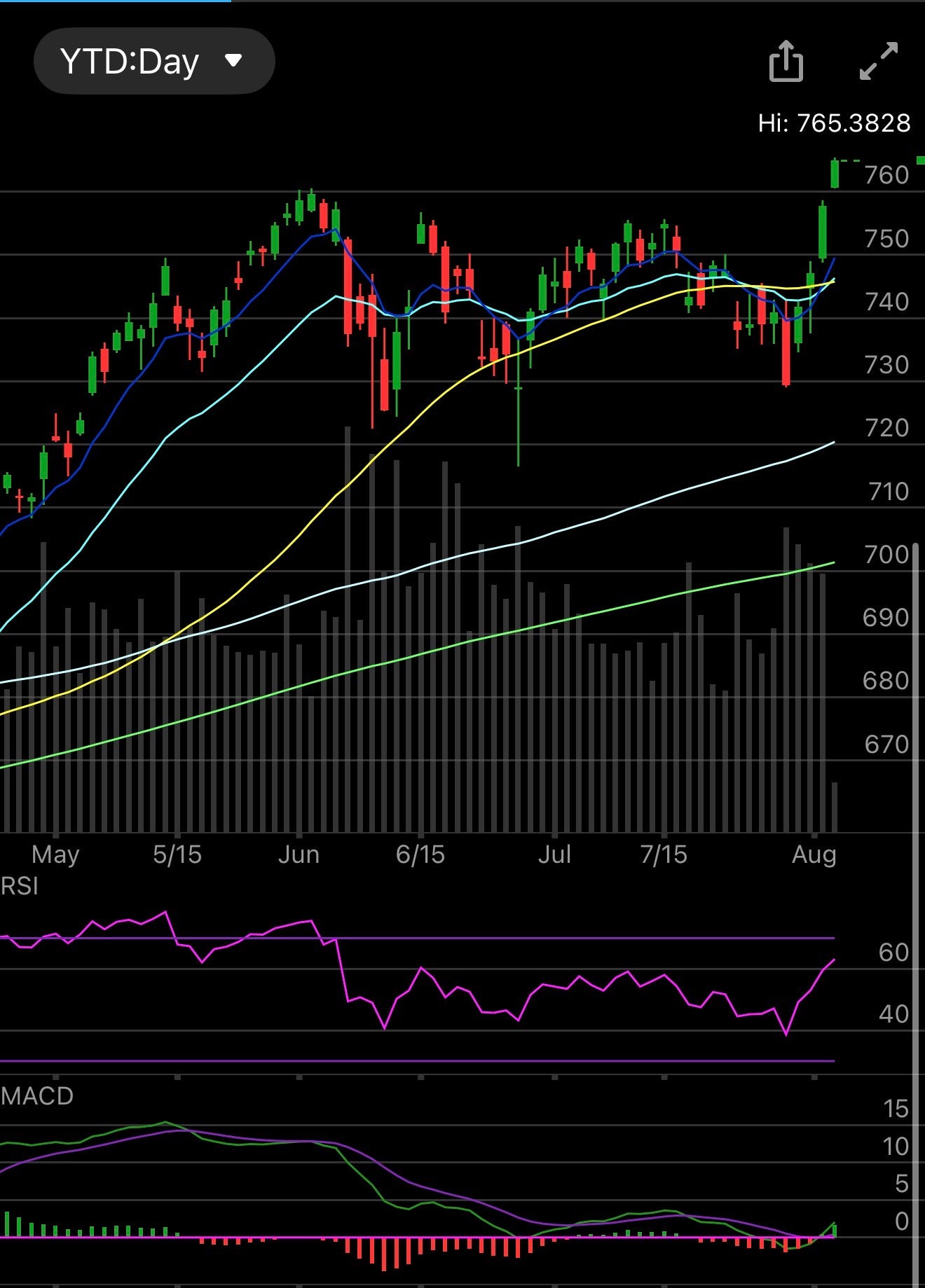Viewport: 925px width, 1288px height.
Task: Select the '6/15' date axis label
Action: pyautogui.click(x=420, y=854)
